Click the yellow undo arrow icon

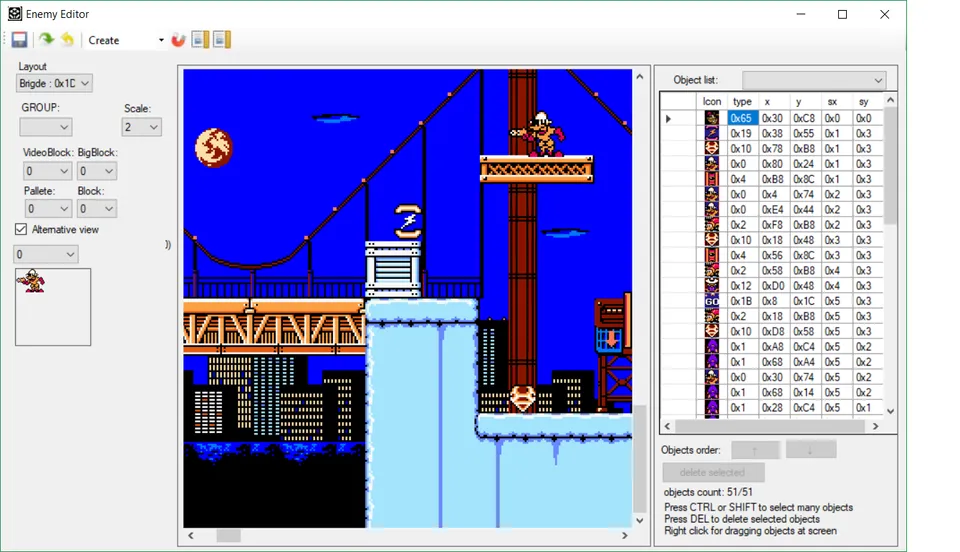point(67,40)
